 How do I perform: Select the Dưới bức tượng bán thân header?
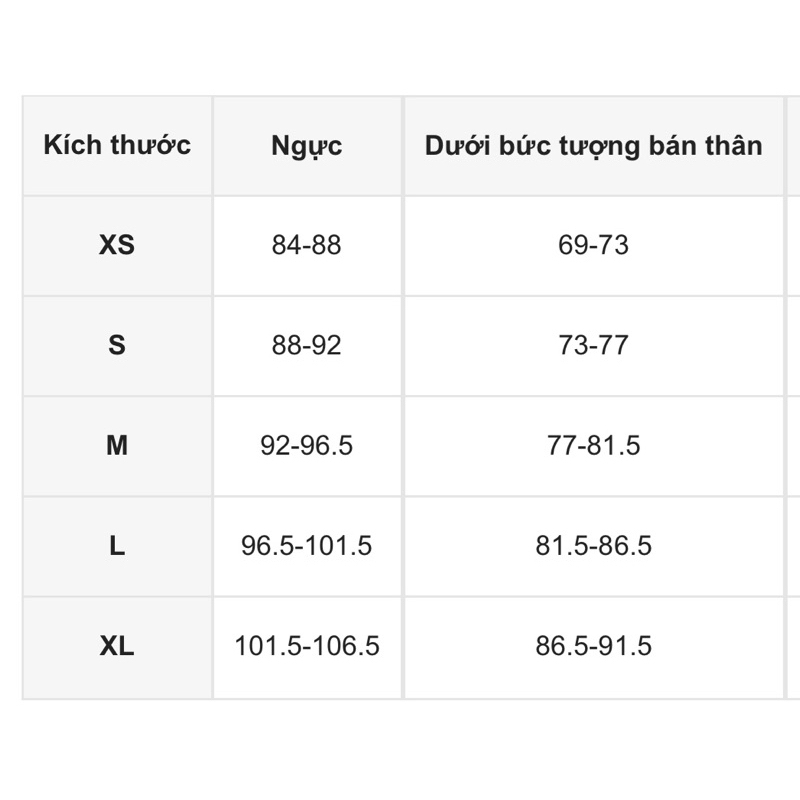(593, 145)
